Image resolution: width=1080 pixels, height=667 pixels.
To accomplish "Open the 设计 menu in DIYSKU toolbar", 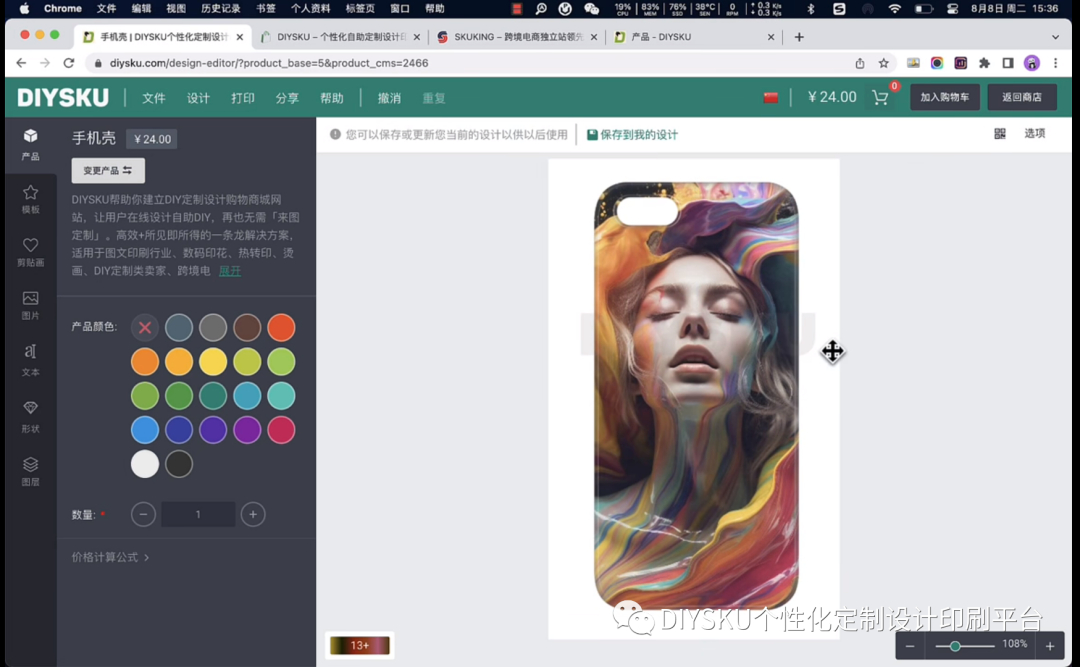I will pos(198,98).
